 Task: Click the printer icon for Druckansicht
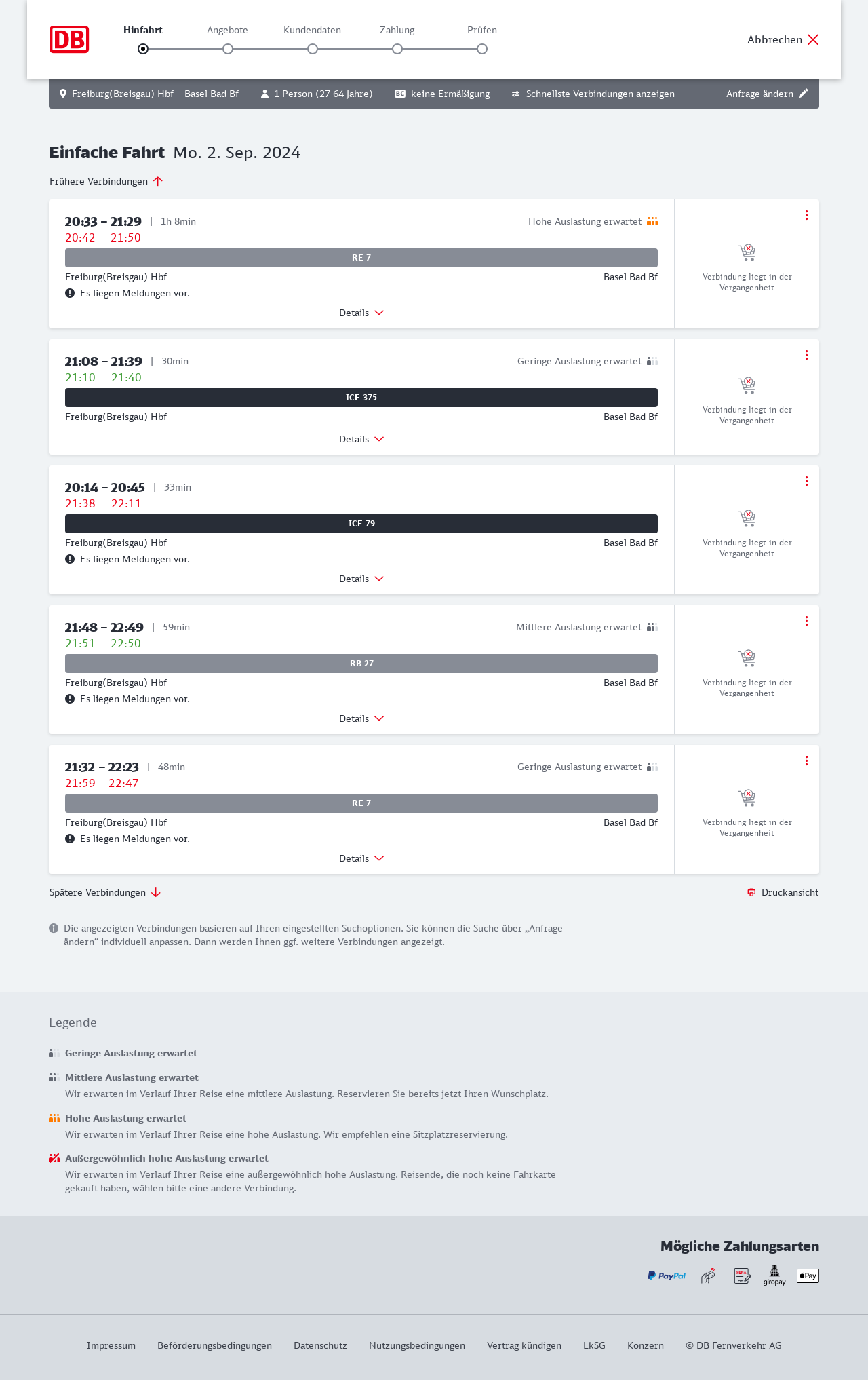[751, 892]
